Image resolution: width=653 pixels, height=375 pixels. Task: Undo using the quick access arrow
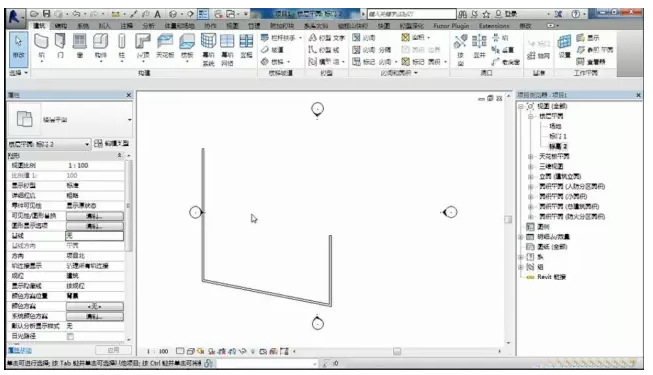[76, 14]
